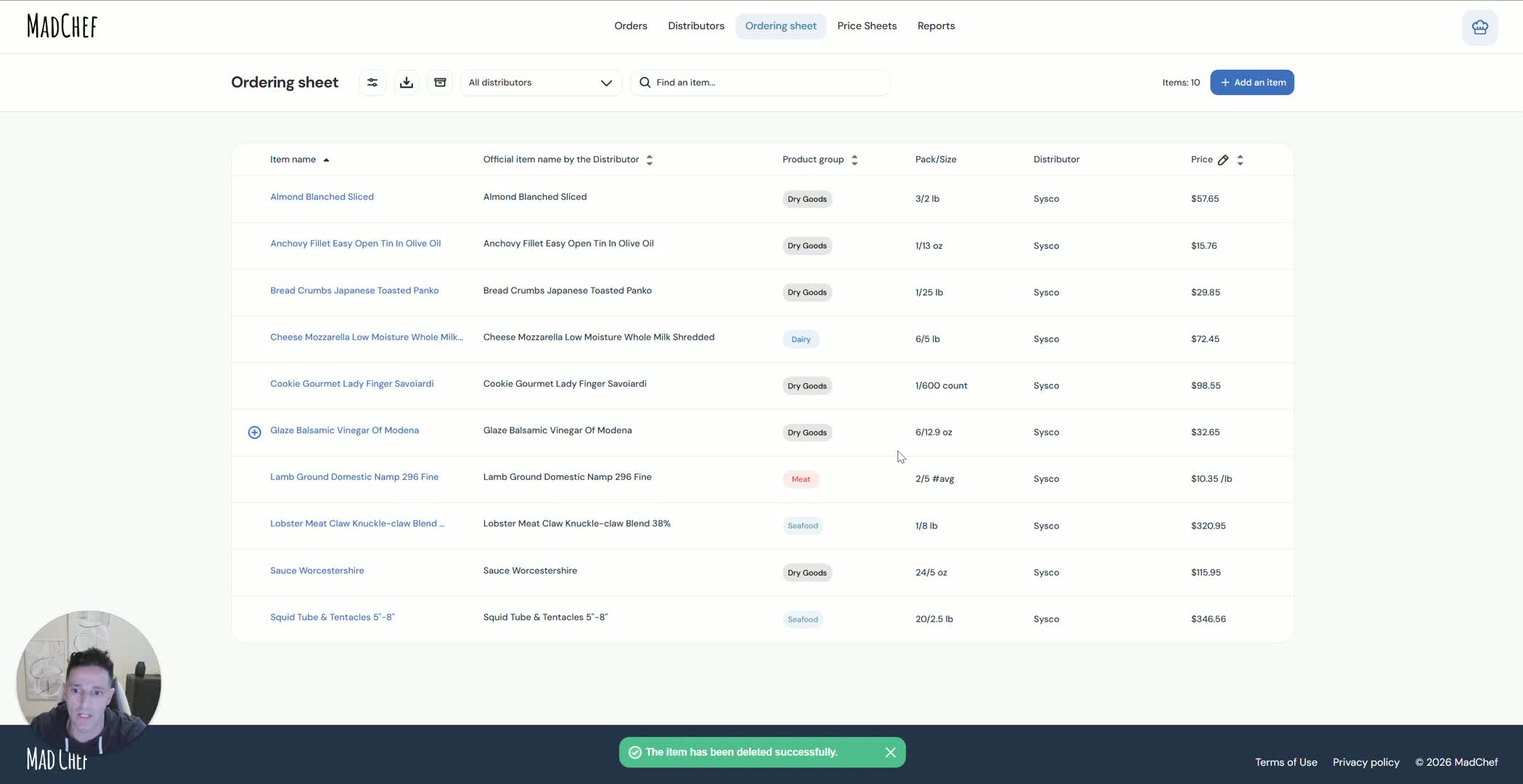Viewport: 1523px width, 784px height.
Task: Click the MadChef logo in header
Action: tap(62, 26)
